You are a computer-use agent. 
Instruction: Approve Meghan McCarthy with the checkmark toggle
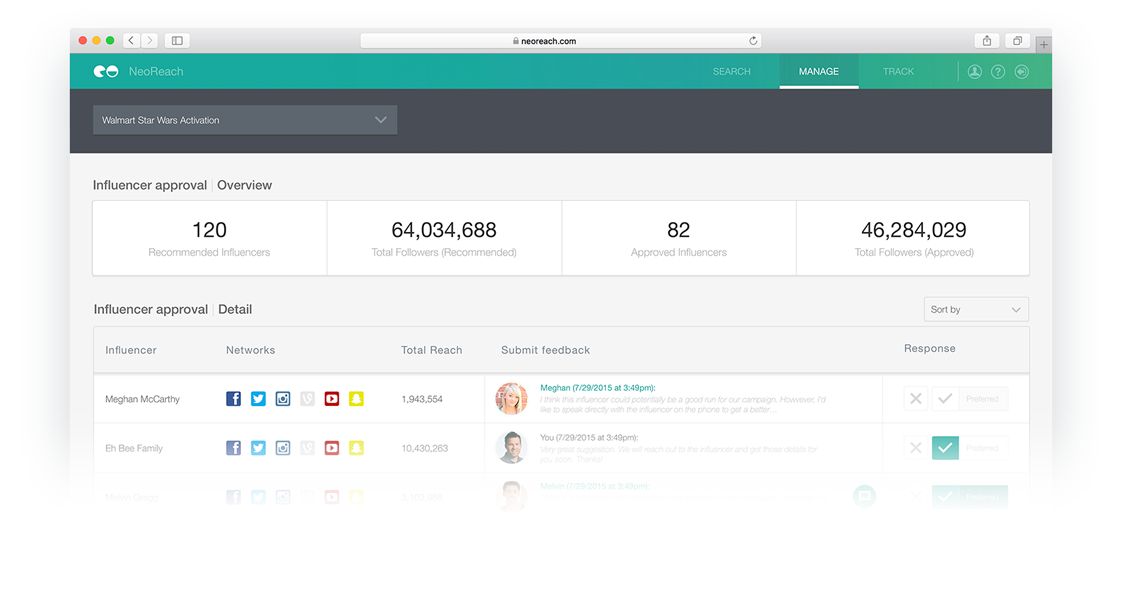pos(945,398)
